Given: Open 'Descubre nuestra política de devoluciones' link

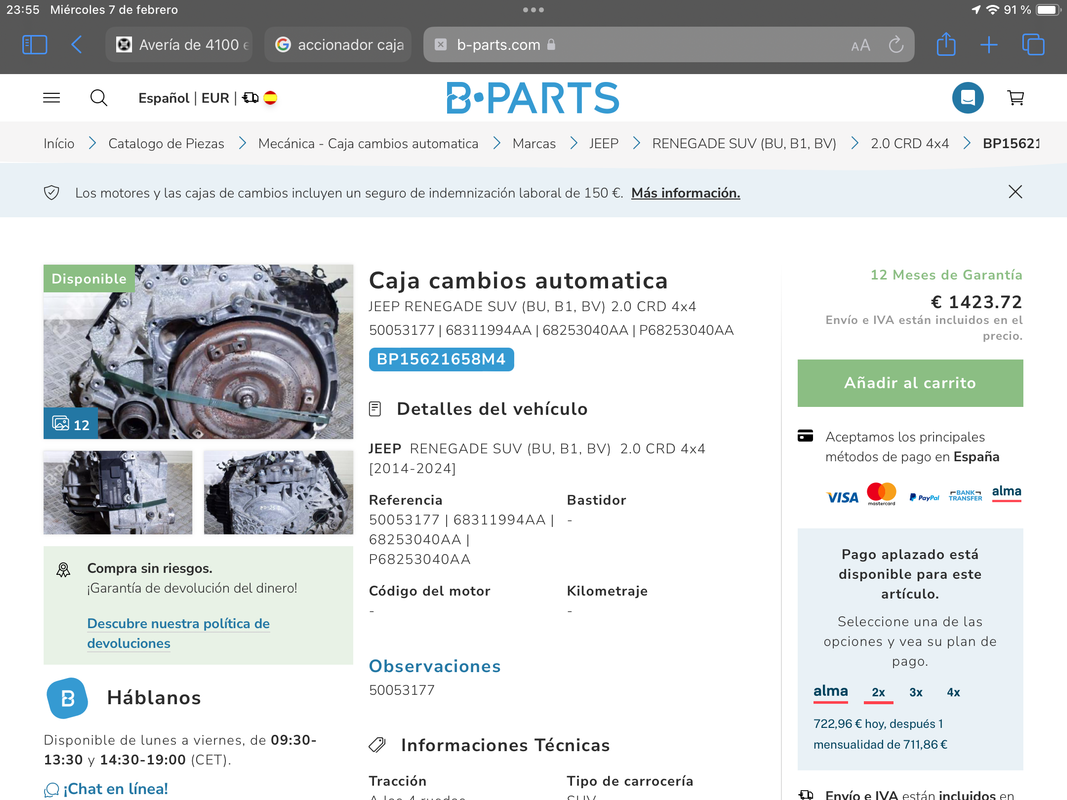Looking at the screenshot, I should (178, 633).
